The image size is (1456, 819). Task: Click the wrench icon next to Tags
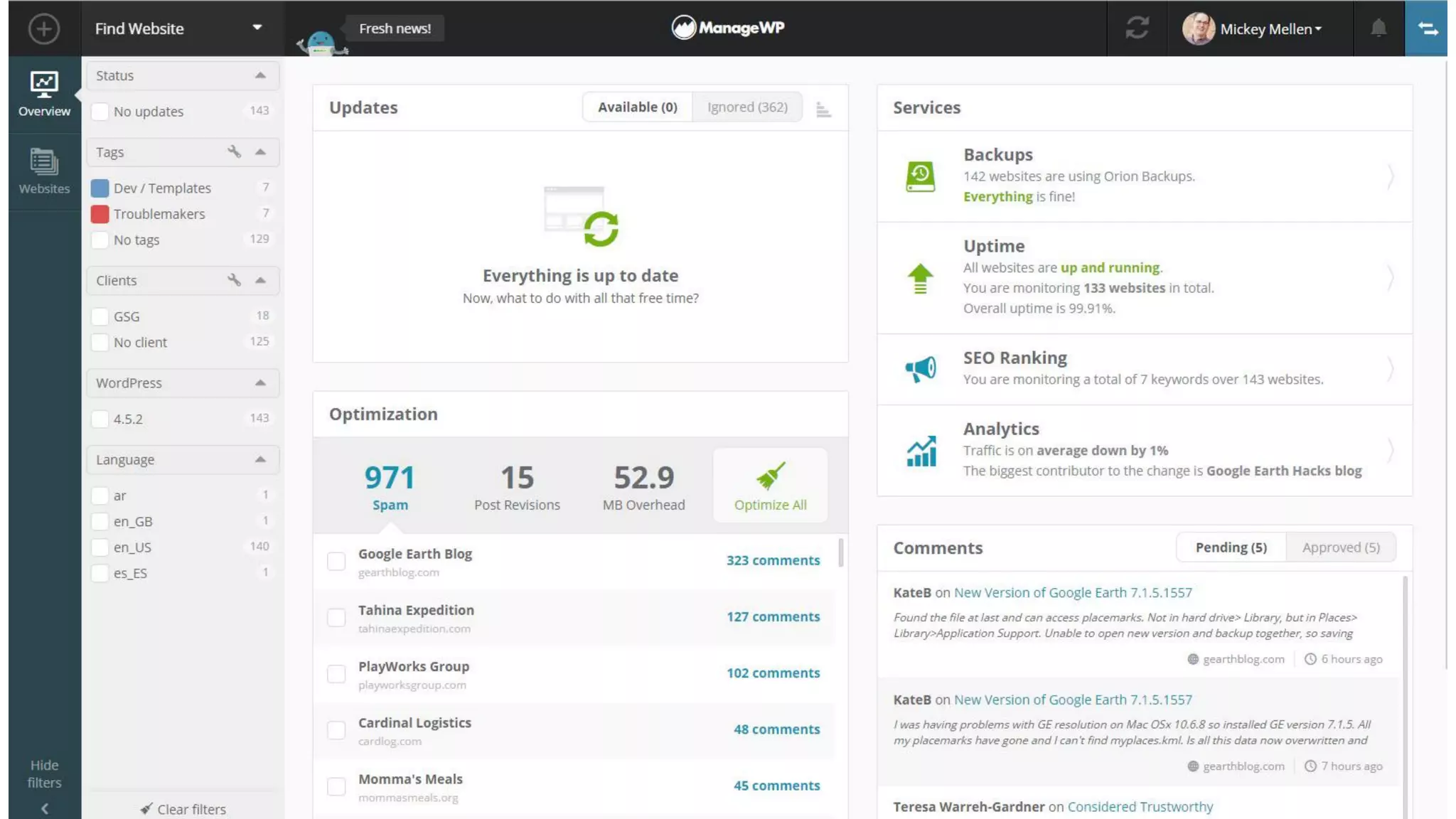234,151
